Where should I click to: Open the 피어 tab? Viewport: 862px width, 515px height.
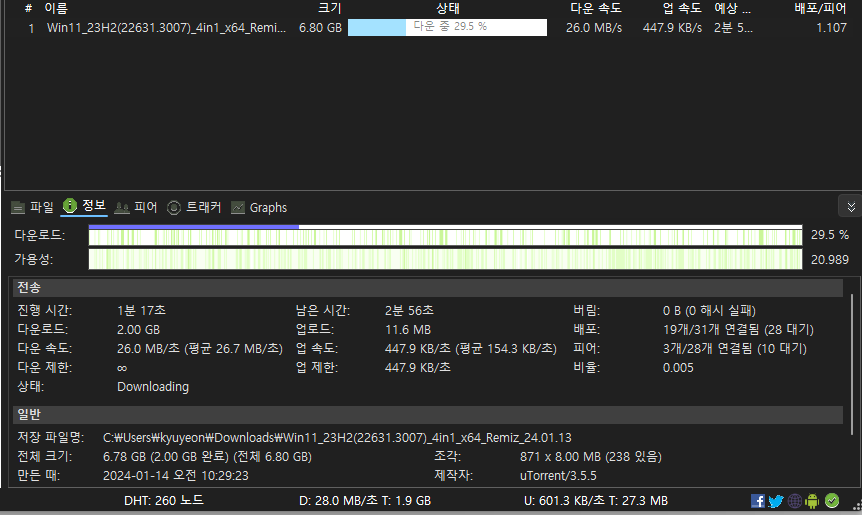point(136,207)
